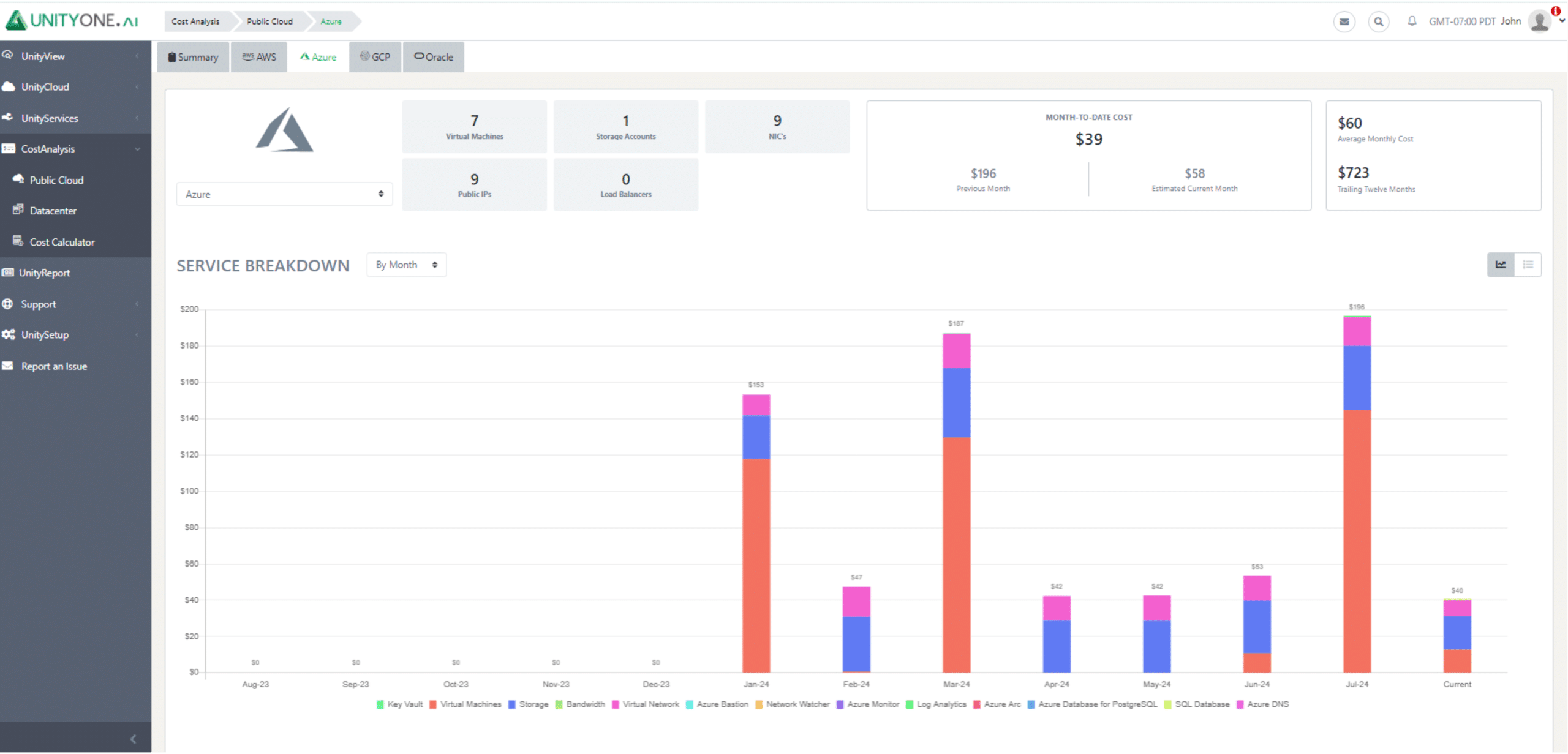Click the CostAnalysis icon in sidebar
This screenshot has height=754, width=1568.
pos(8,148)
